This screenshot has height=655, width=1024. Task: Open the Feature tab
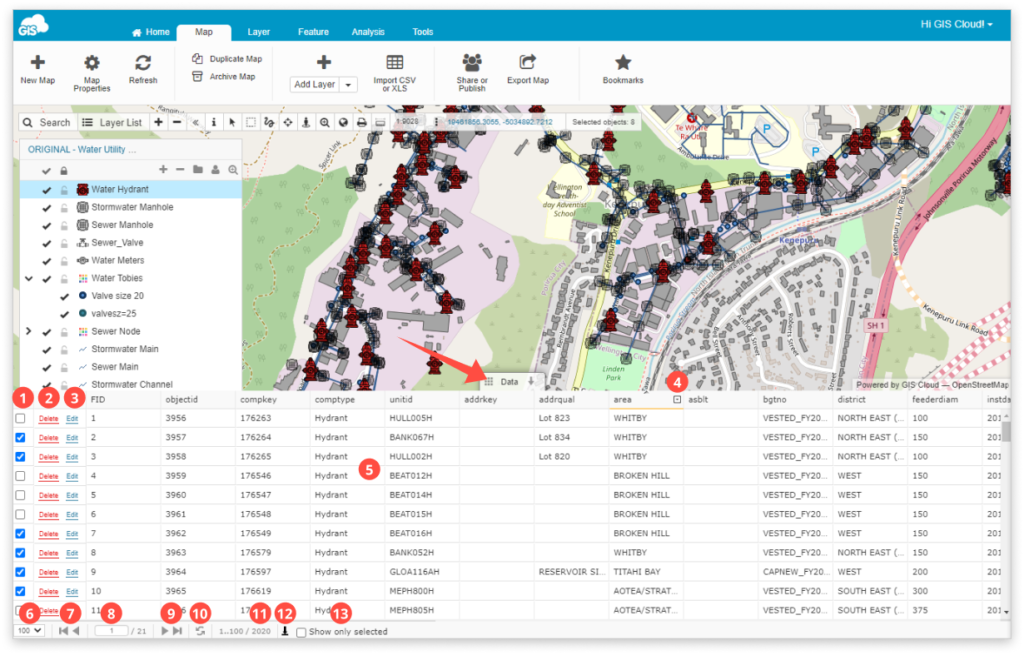pos(313,31)
